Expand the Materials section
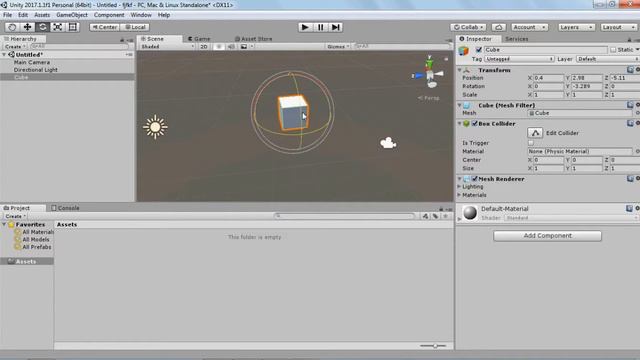Viewport: 640px width, 360px height. click(x=460, y=195)
